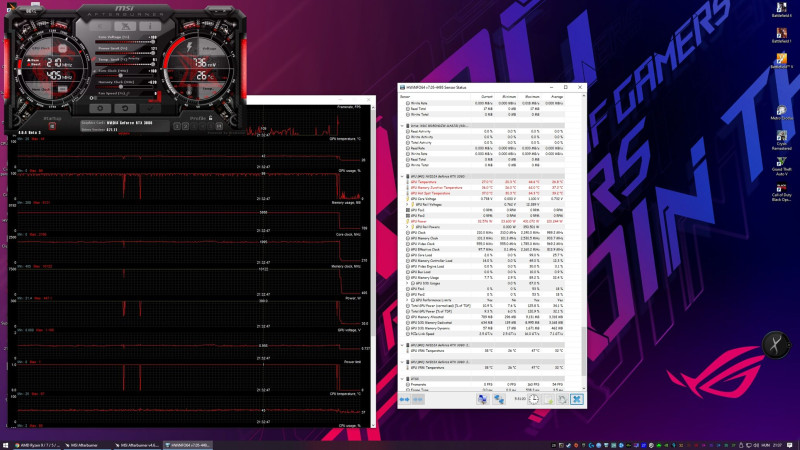
Task: Adjust the Memory Clock slider in Afterburner
Action: click(125, 86)
